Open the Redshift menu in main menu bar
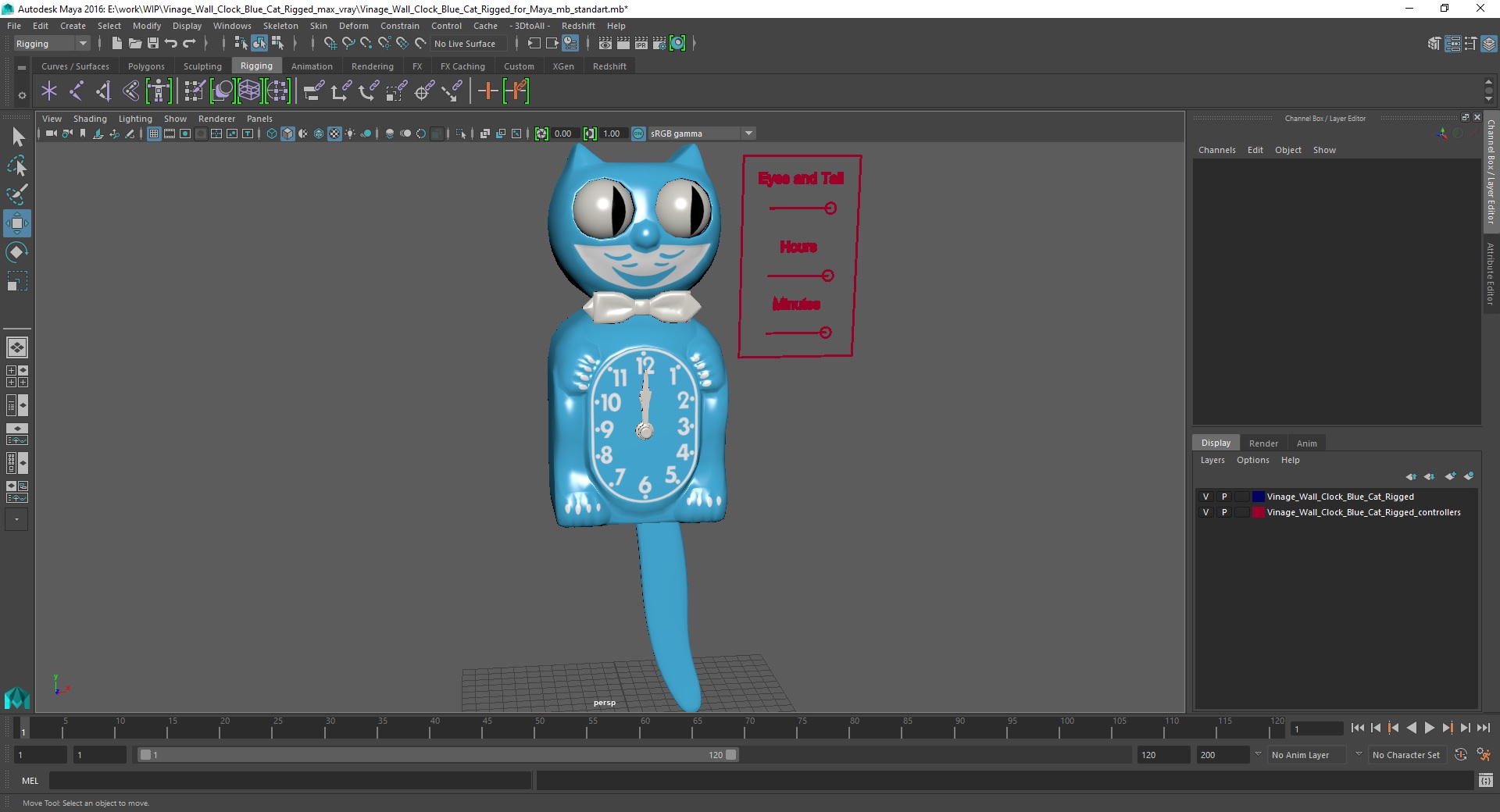Screen dimensions: 1500x812 click(578, 26)
